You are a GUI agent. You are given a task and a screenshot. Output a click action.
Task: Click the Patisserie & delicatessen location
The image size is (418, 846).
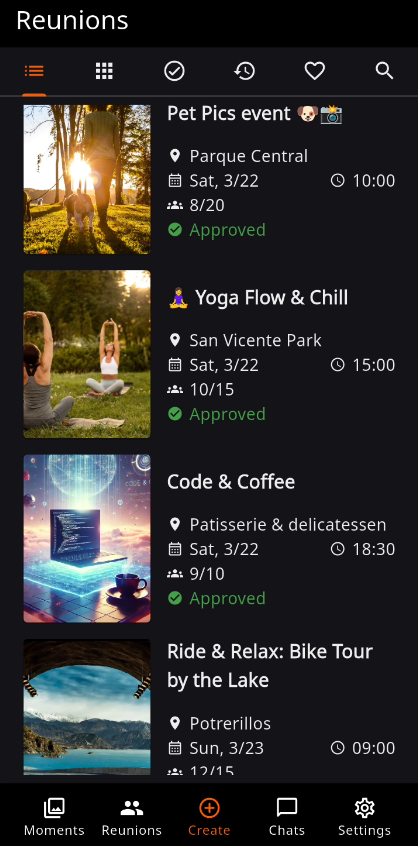287,524
